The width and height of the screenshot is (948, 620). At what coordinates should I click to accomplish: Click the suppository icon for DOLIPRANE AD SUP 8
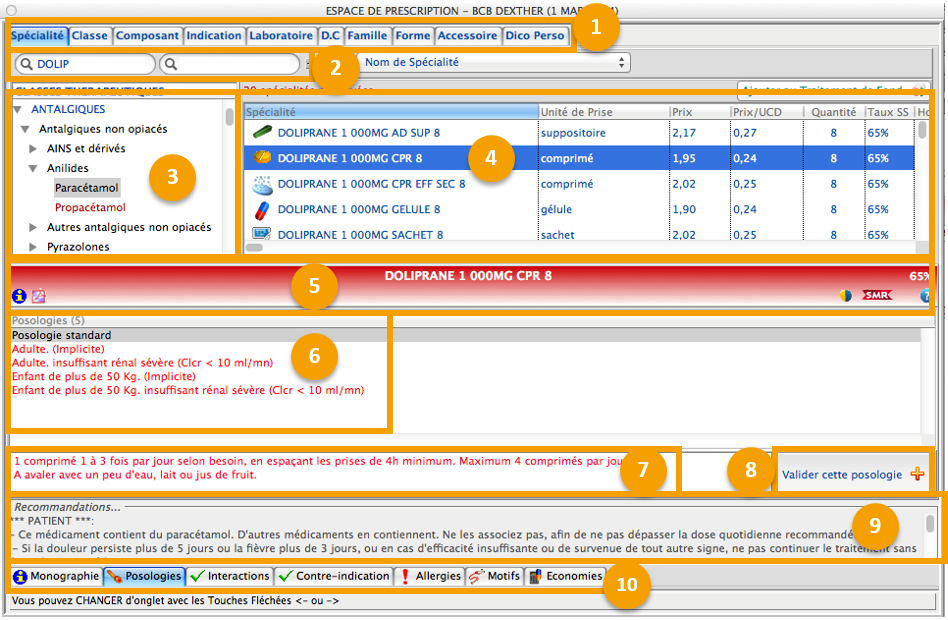262,132
